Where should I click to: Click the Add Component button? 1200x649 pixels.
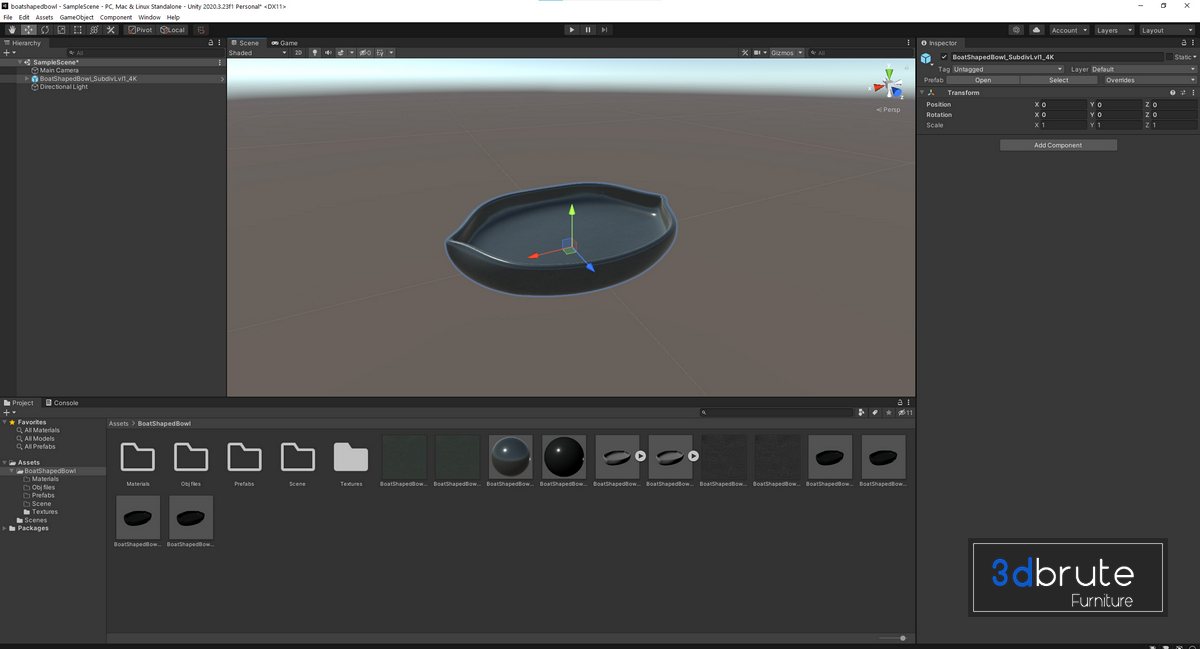pyautogui.click(x=1058, y=145)
